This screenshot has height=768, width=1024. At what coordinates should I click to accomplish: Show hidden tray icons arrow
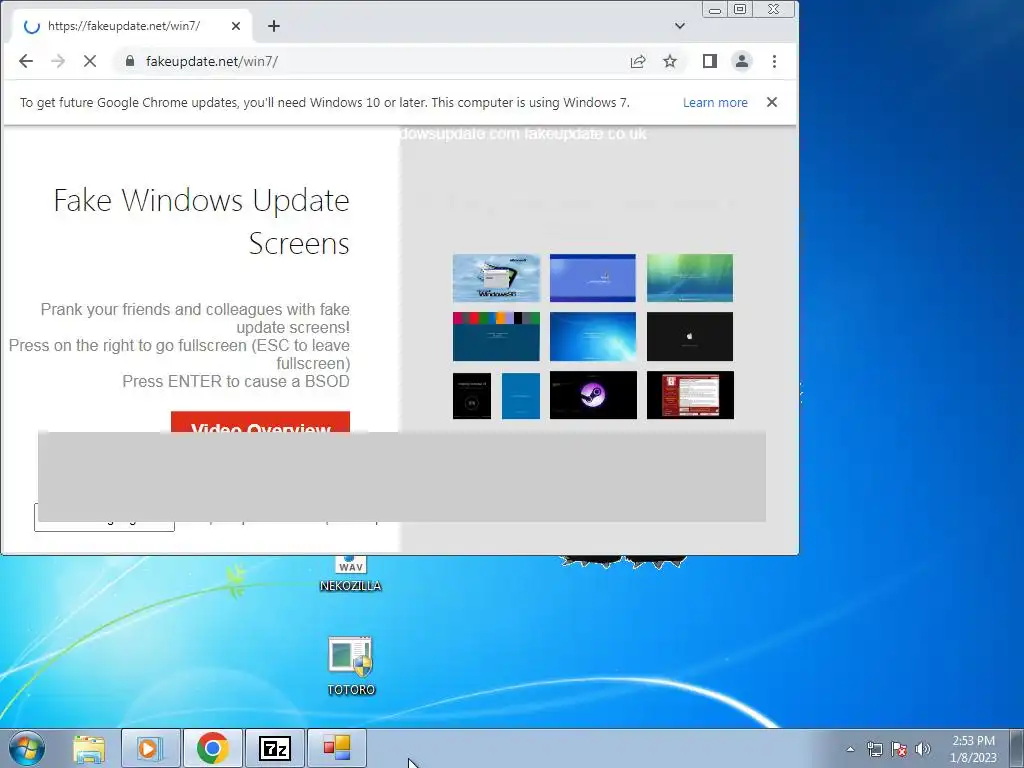[x=850, y=749]
